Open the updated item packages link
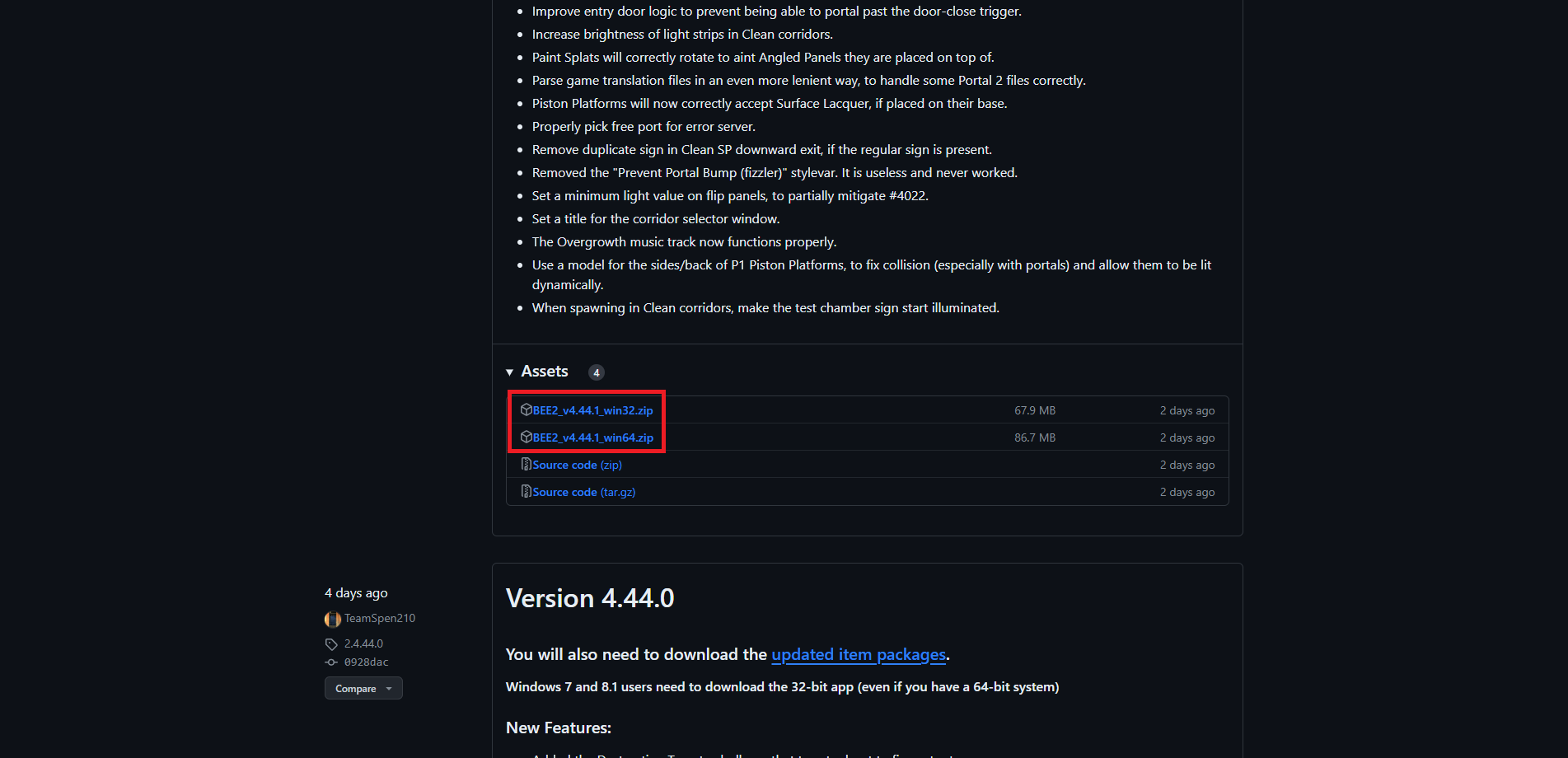 (859, 654)
